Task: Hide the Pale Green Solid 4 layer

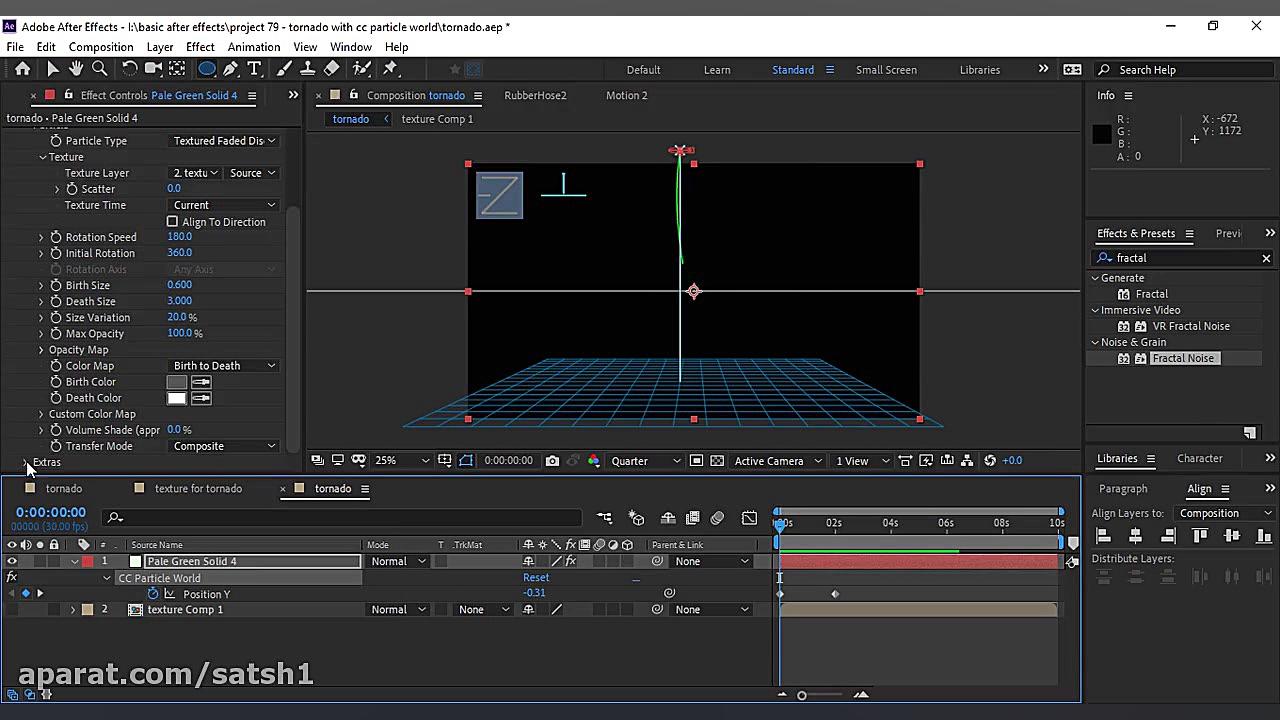Action: point(12,562)
